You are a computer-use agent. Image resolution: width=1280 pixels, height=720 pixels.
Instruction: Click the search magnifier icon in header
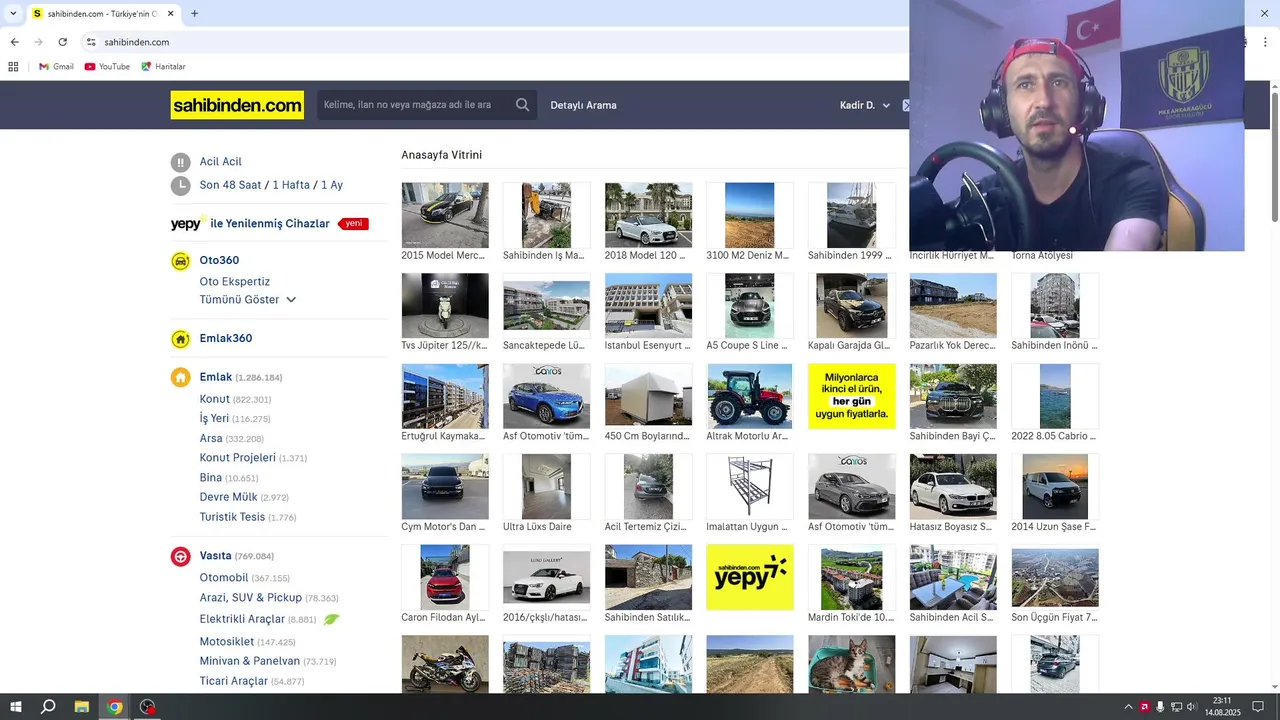pos(522,105)
